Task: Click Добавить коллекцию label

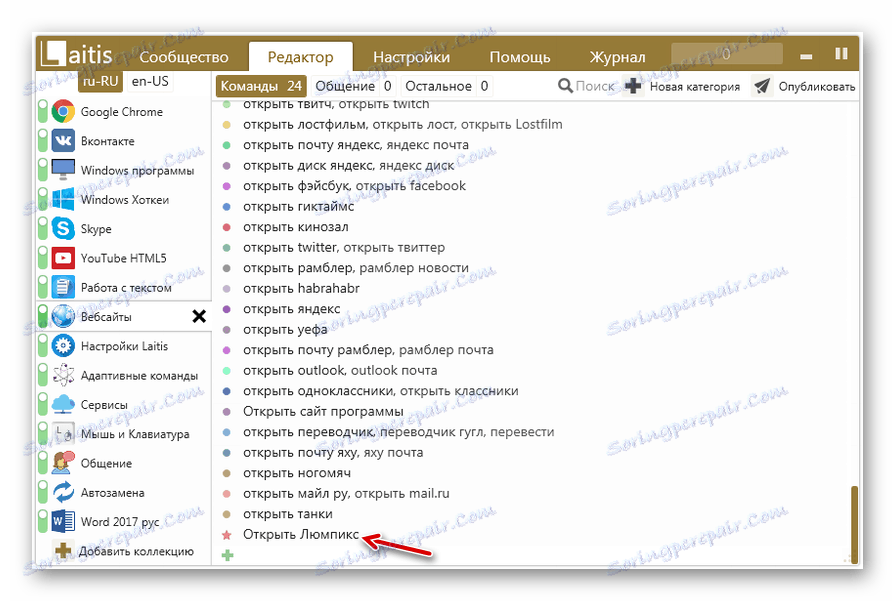Action: (136, 551)
